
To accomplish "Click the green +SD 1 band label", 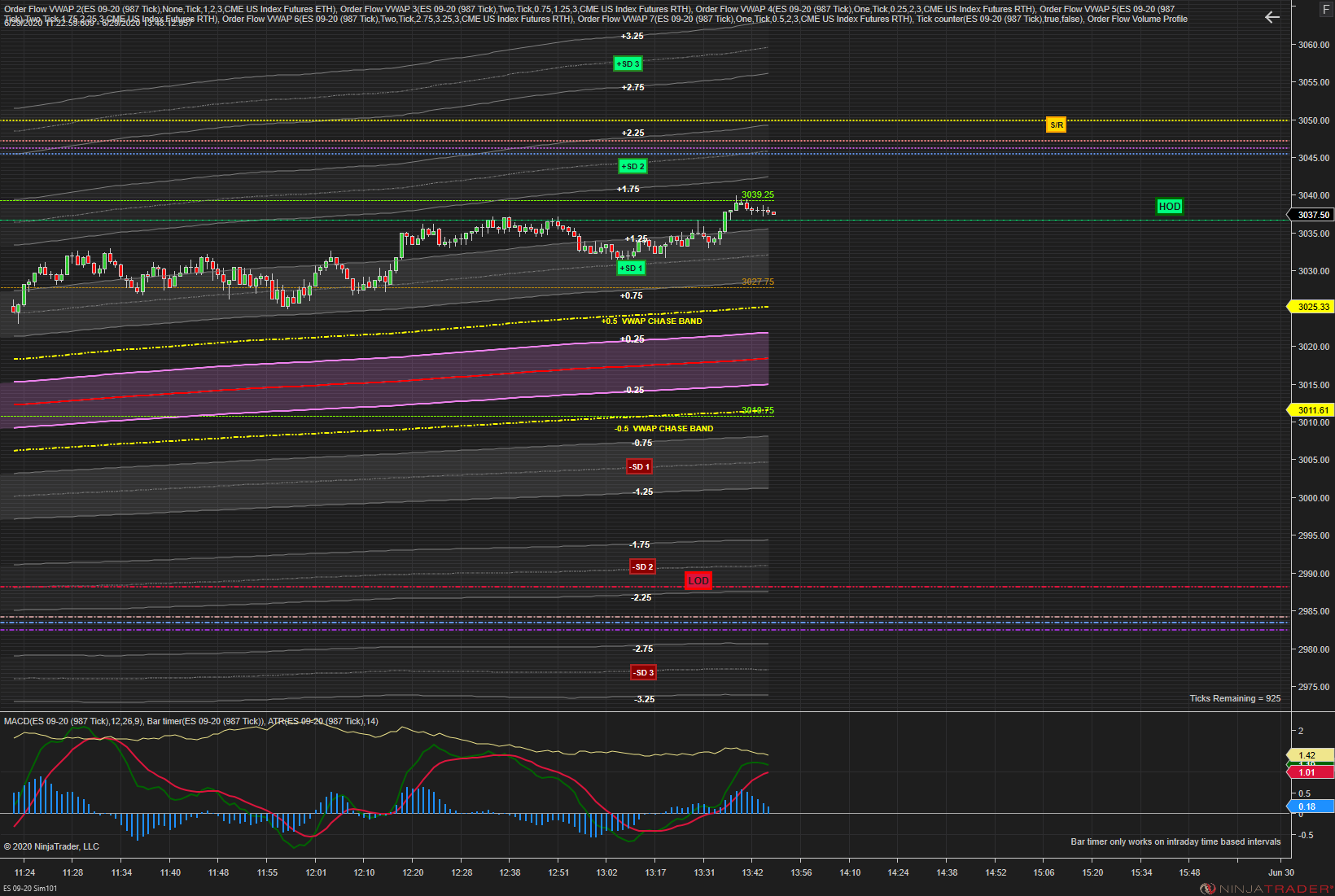I will tap(631, 268).
